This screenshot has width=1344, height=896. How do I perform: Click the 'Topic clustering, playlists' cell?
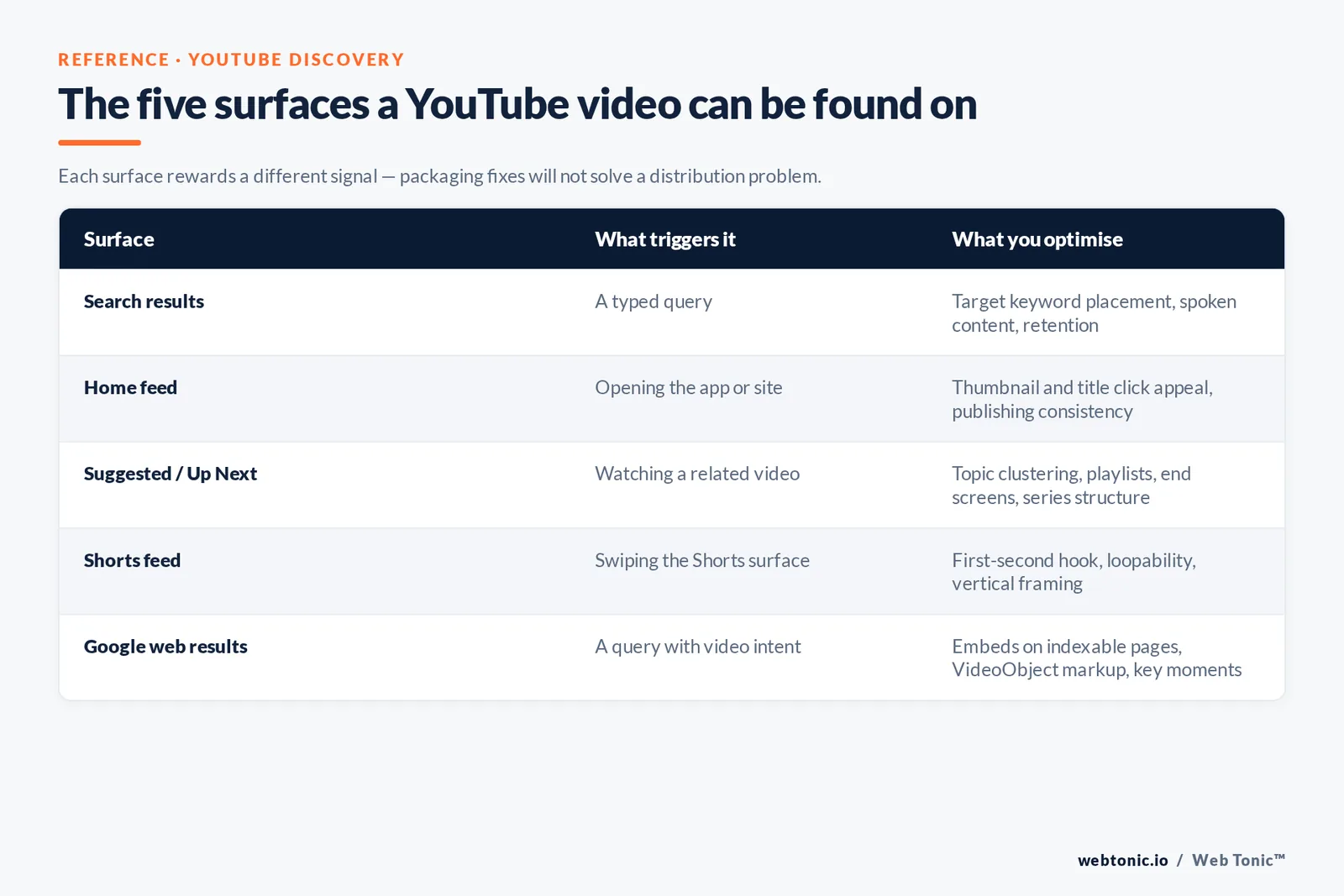1071,485
